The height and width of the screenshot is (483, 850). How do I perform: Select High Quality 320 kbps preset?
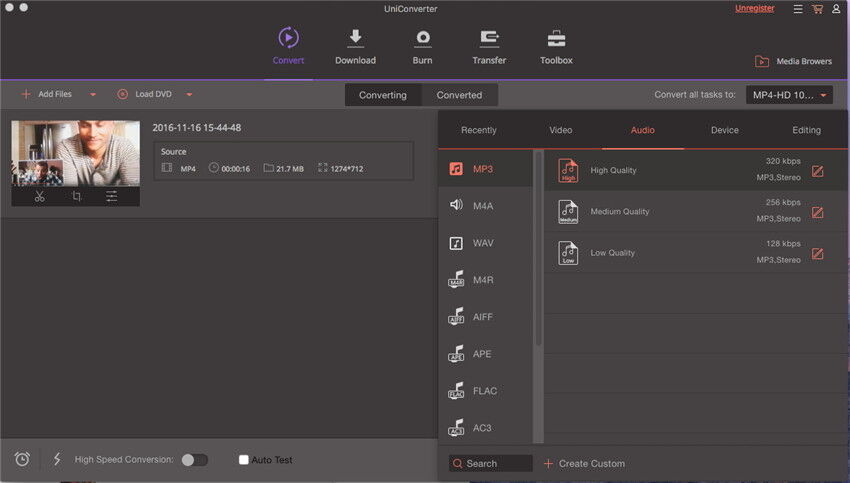(x=696, y=170)
